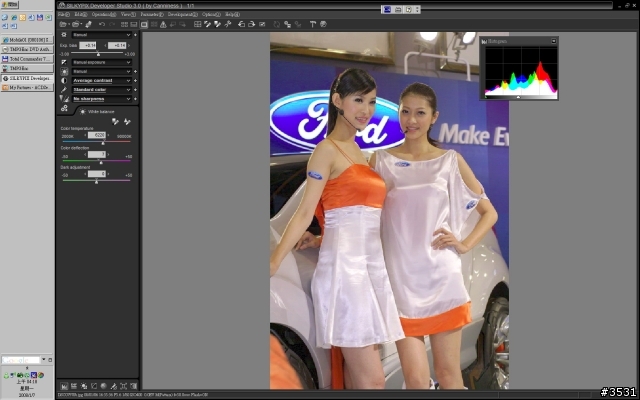Open the Development menu
Image resolution: width=640 pixels, height=400 pixels.
[x=183, y=14]
